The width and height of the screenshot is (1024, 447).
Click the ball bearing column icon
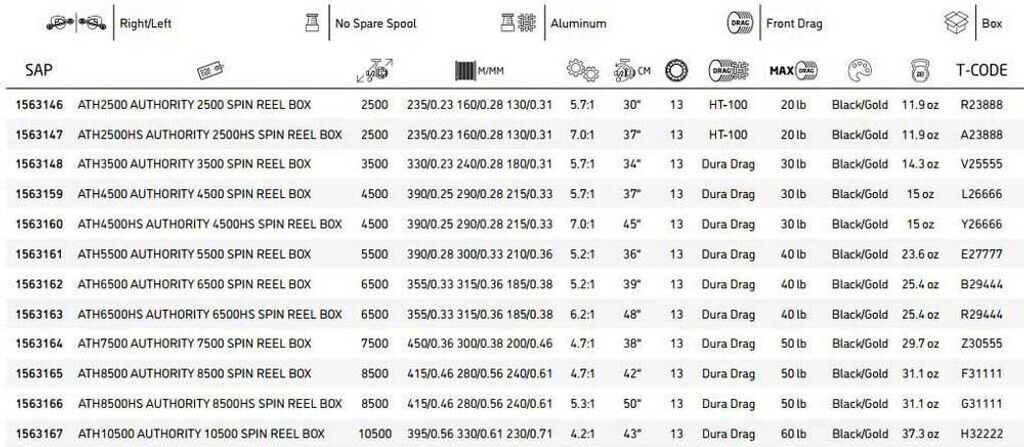[677, 71]
